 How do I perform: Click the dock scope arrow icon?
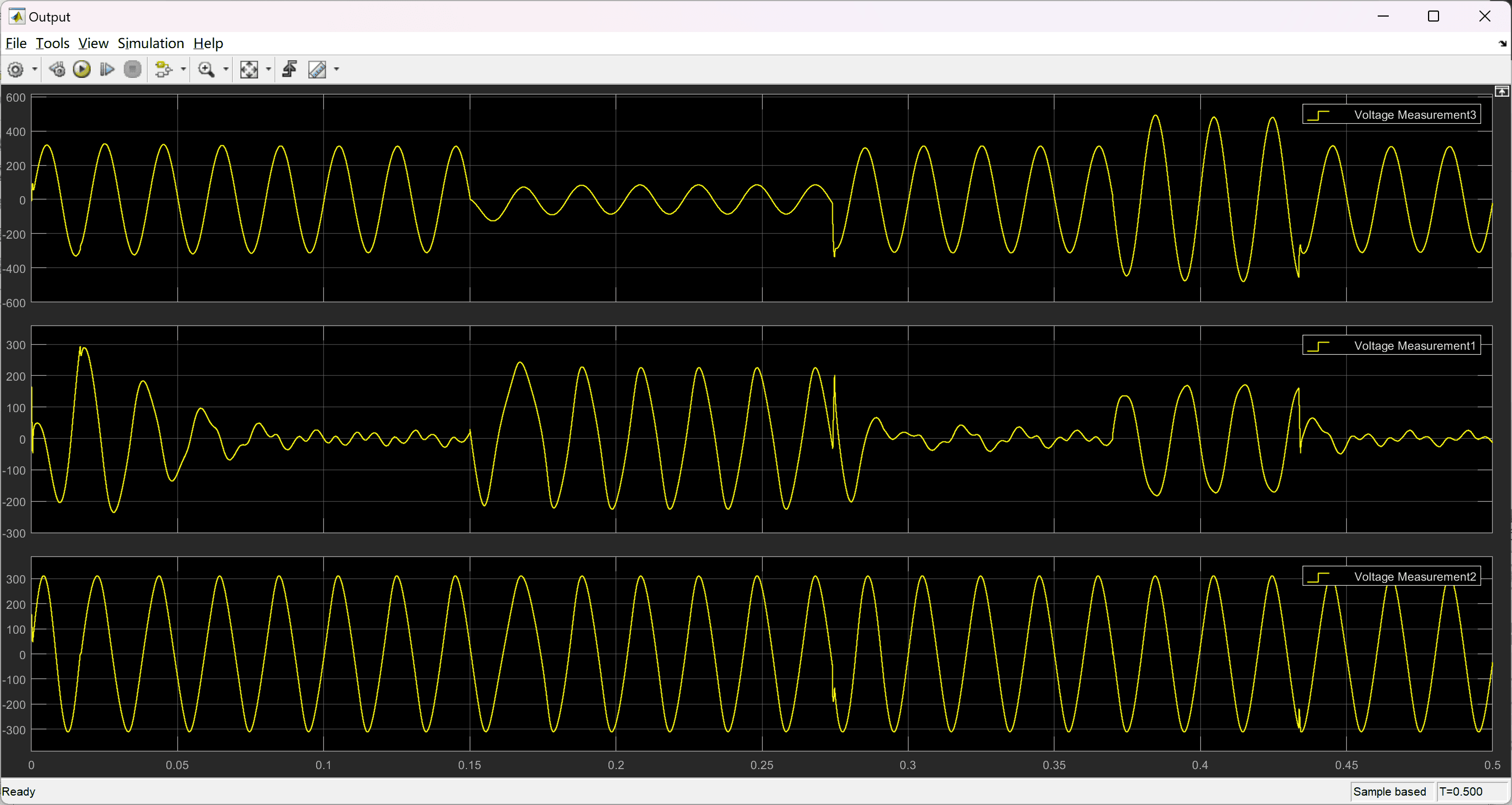(x=1502, y=44)
